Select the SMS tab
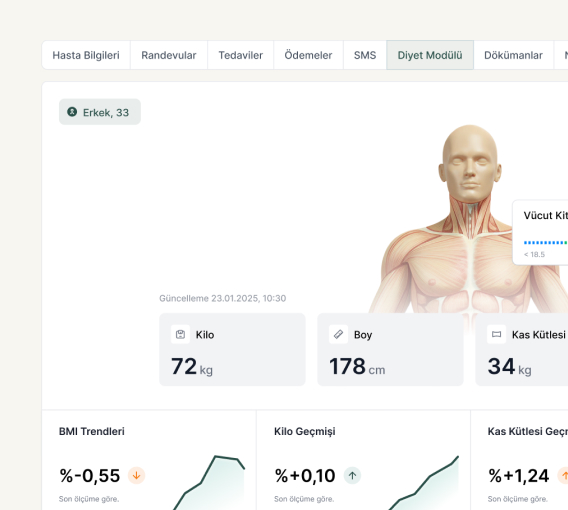The image size is (568, 510). tap(365, 55)
